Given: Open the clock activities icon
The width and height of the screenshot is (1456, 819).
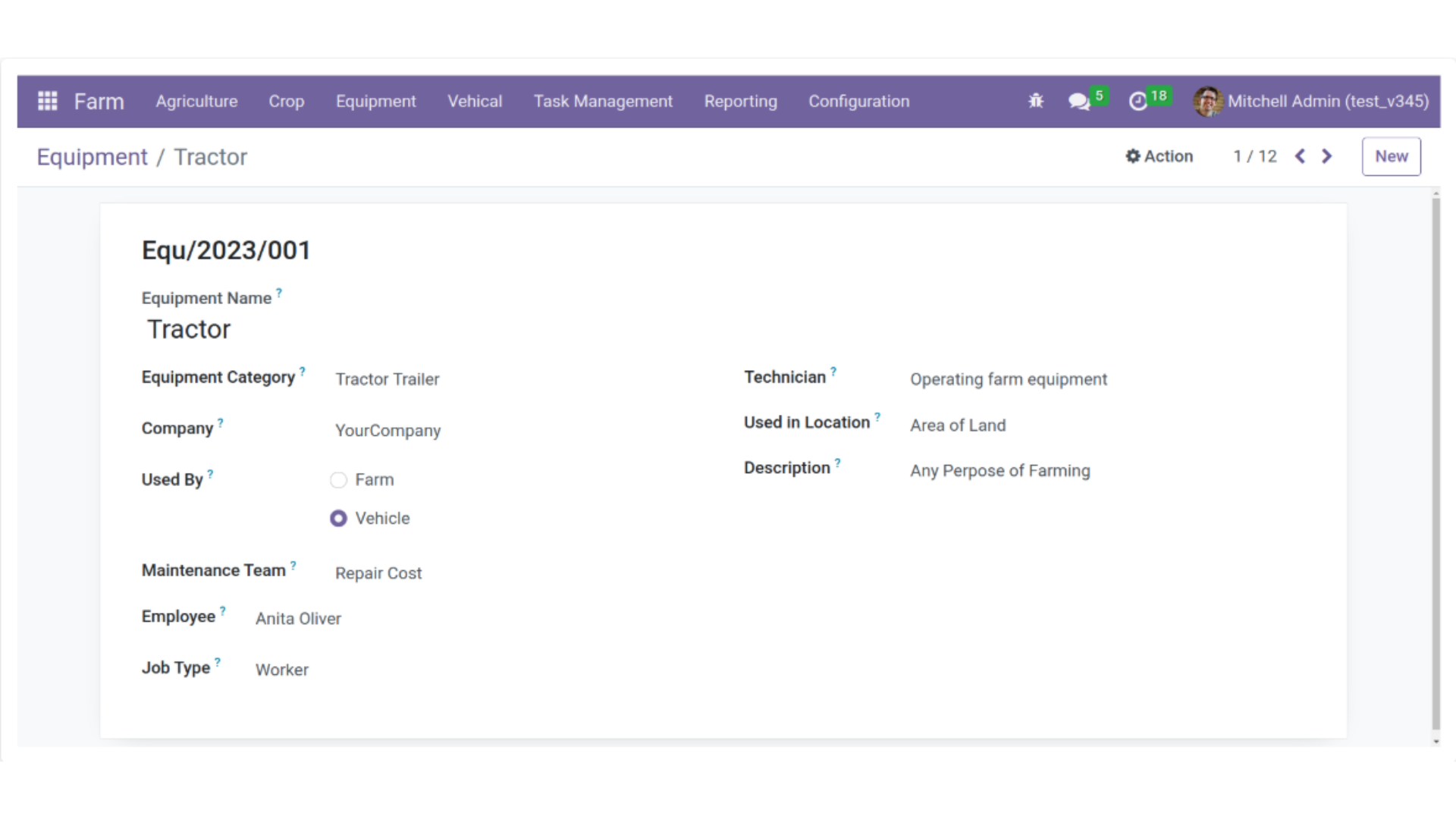Looking at the screenshot, I should click(x=1137, y=101).
